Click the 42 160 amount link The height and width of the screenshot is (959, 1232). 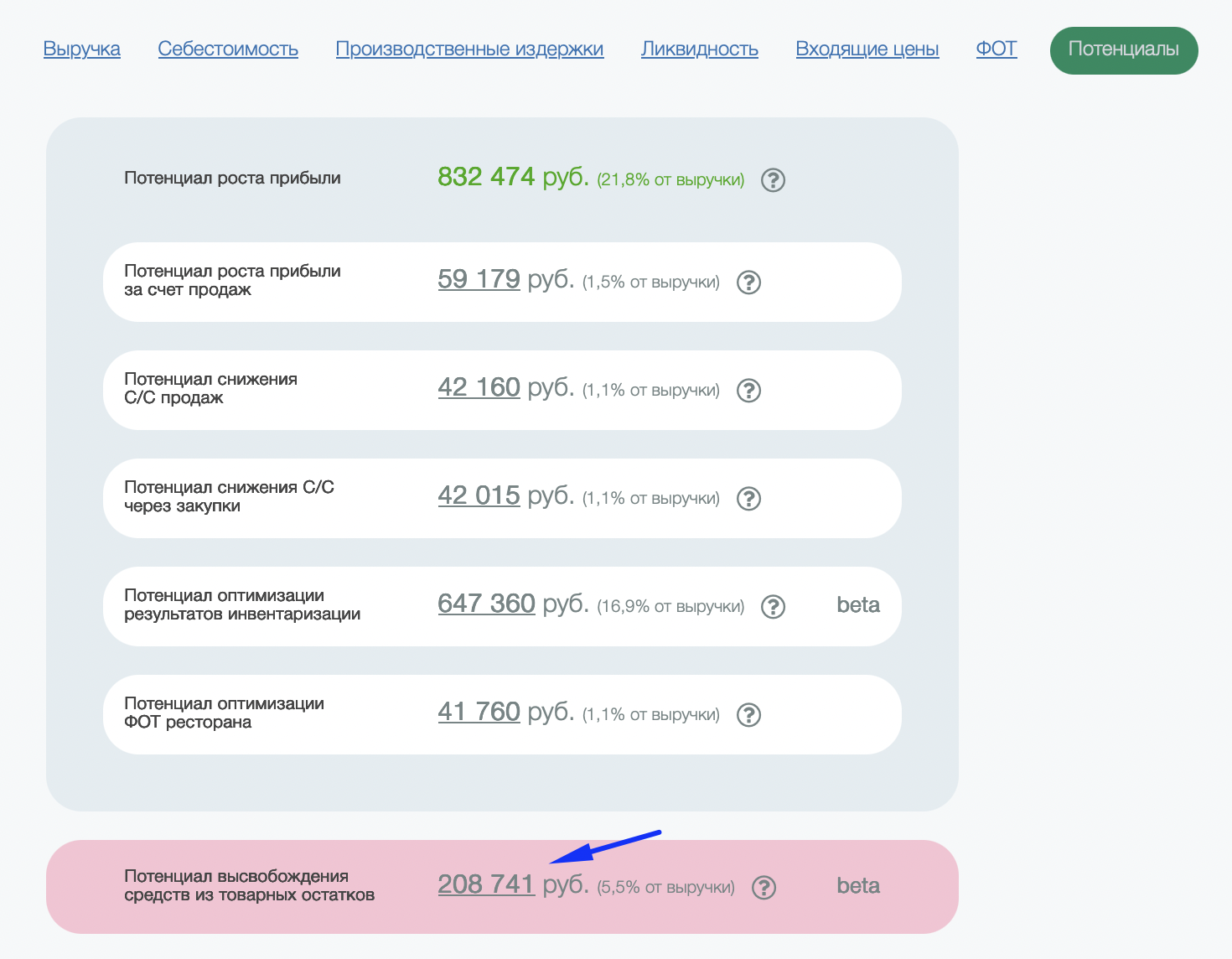(479, 387)
